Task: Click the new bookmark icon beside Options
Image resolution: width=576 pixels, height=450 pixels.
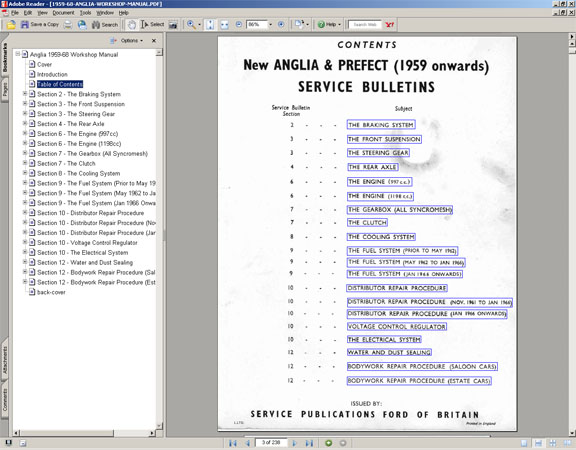Action: tap(113, 41)
